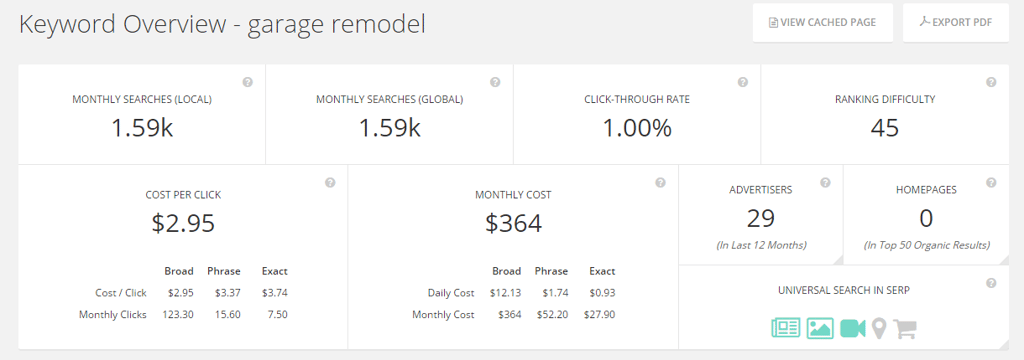Click the Cost Per Click help icon
The image size is (1024, 360).
click(x=330, y=183)
